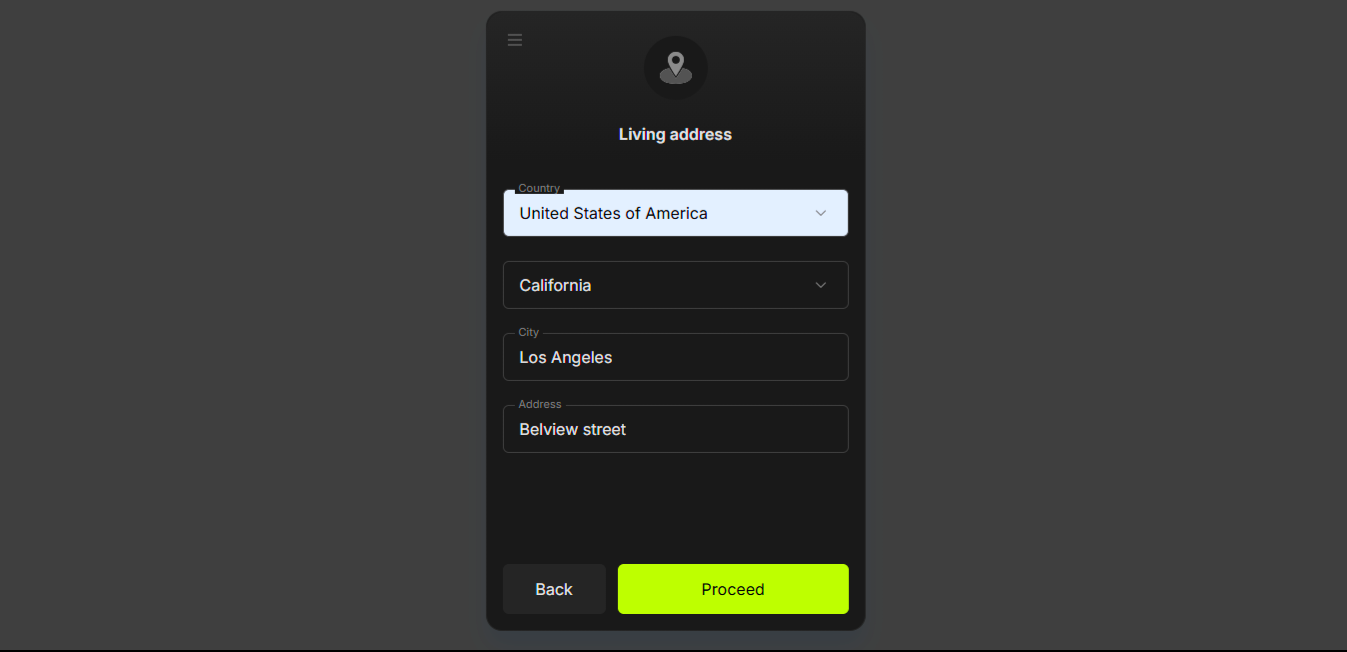Click the gray backdrop outside the card
Screen dimensions: 1347x652
pos(240,325)
